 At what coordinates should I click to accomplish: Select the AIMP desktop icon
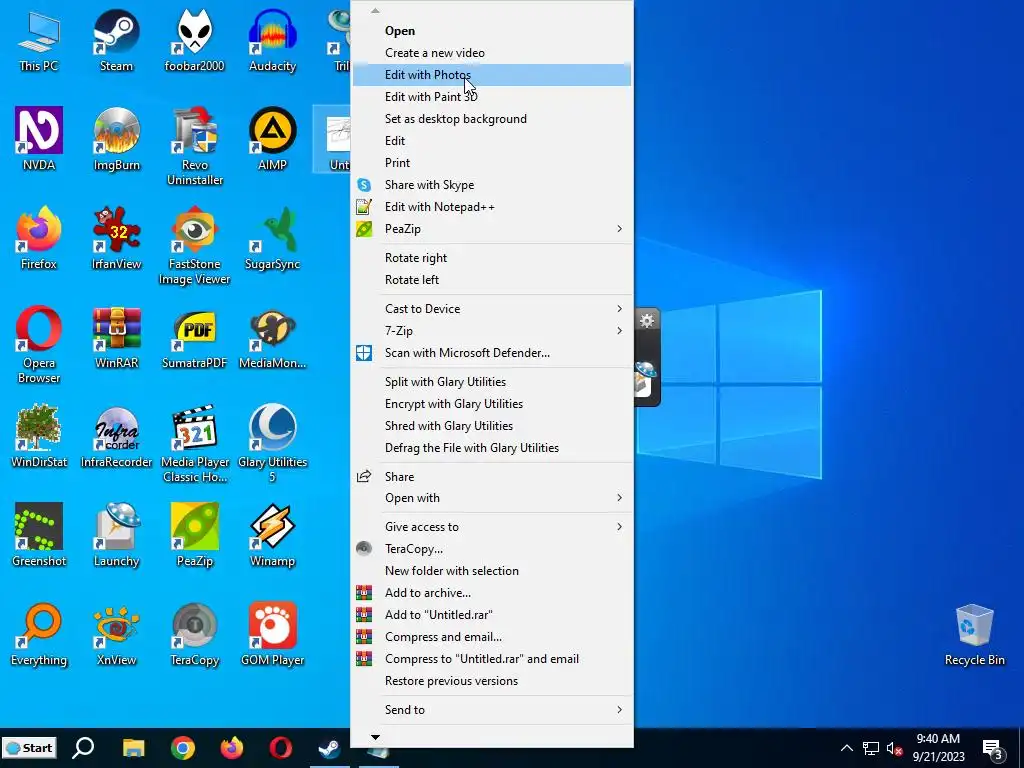point(272,139)
